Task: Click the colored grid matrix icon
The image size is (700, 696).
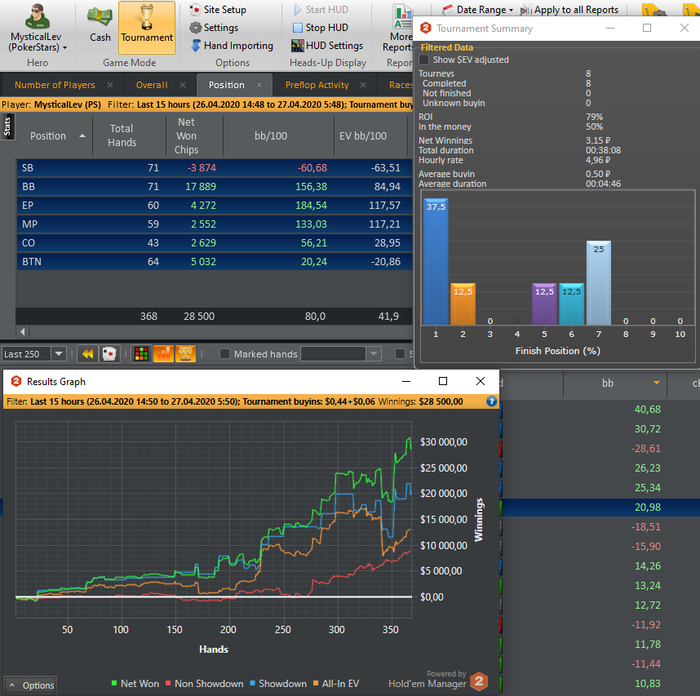Action: point(142,354)
